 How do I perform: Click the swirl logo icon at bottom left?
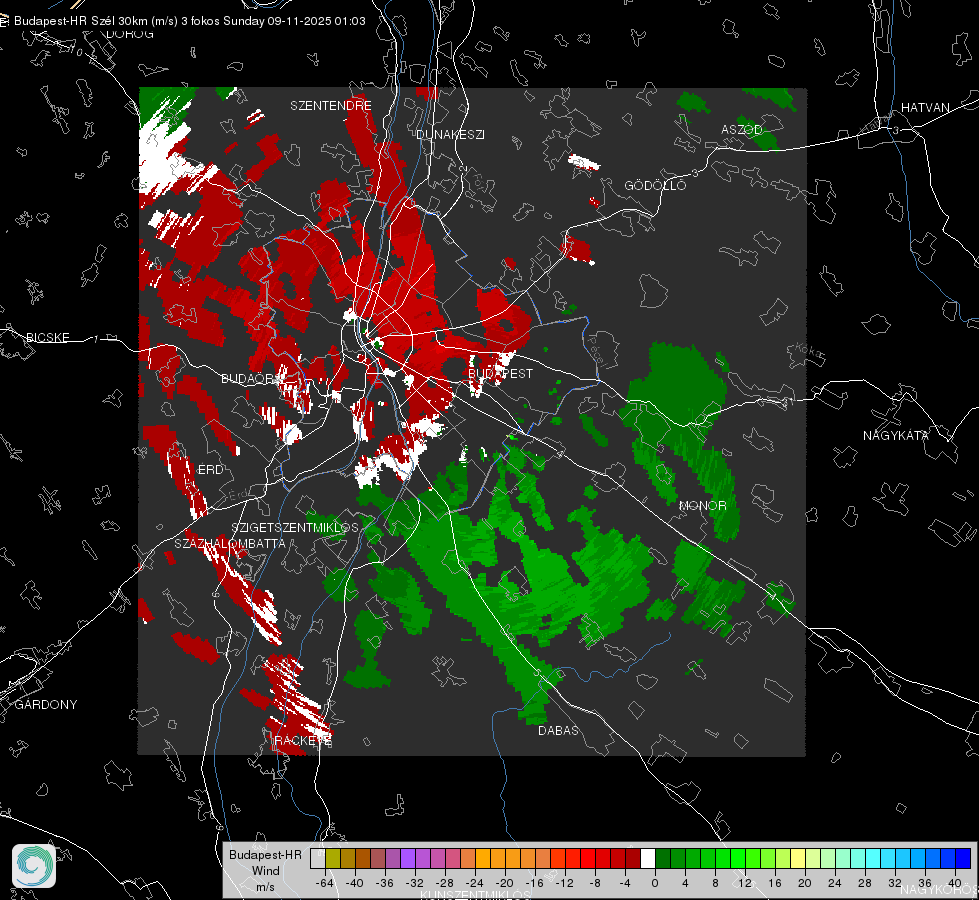[34, 866]
